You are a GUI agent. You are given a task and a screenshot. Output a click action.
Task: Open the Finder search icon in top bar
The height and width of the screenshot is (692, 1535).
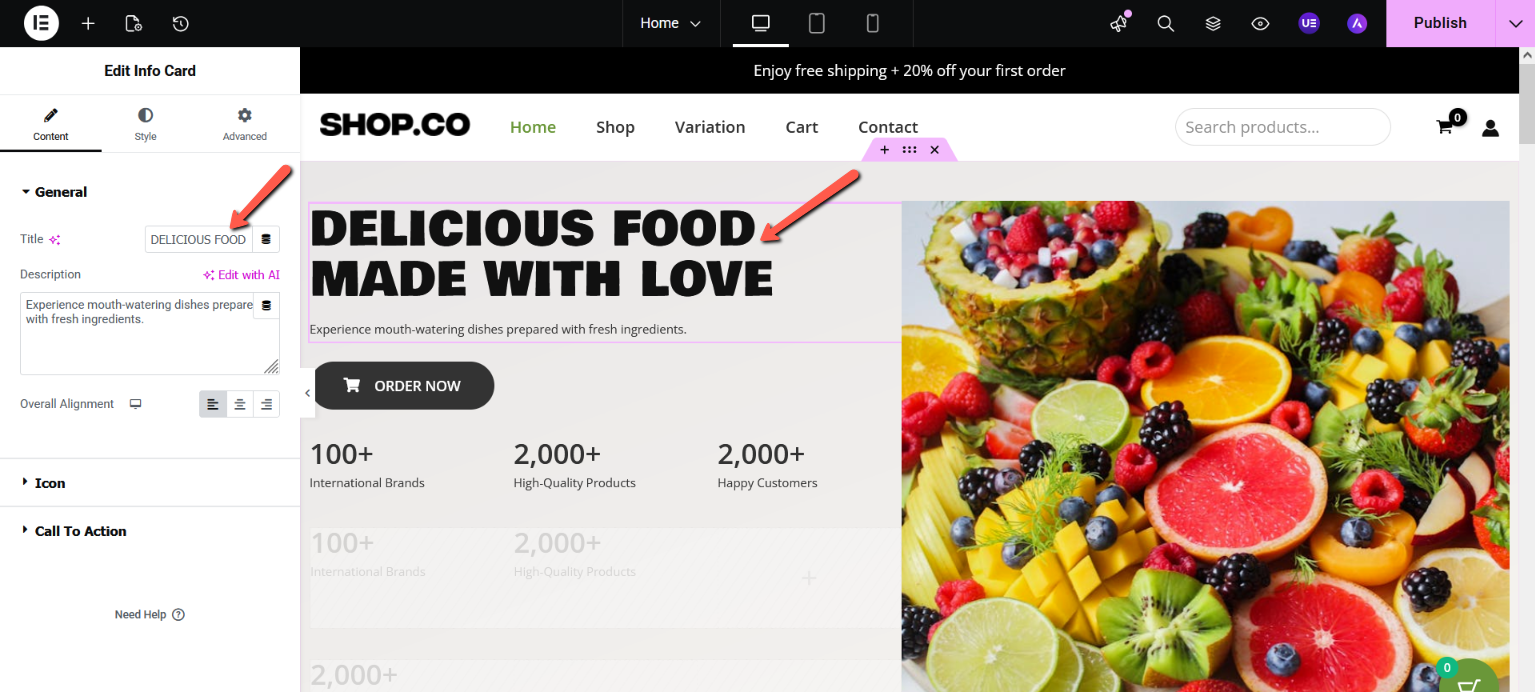(1166, 23)
